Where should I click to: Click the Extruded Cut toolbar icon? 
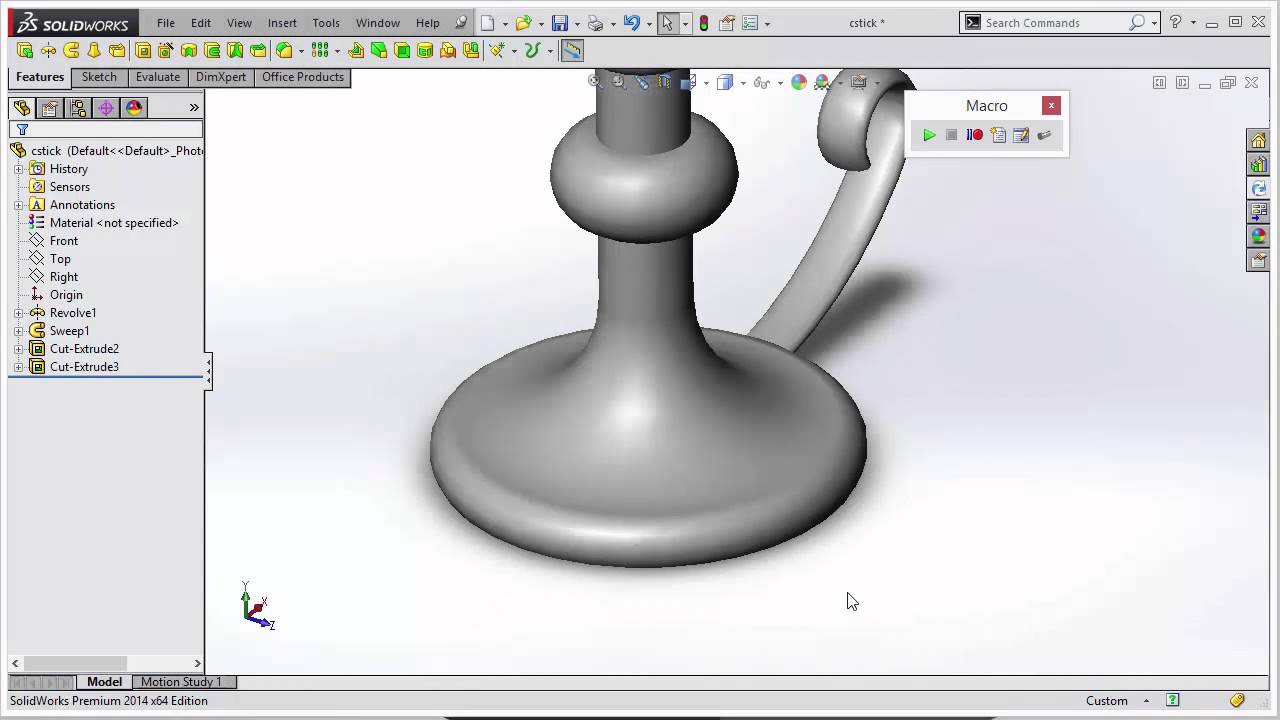(x=143, y=50)
